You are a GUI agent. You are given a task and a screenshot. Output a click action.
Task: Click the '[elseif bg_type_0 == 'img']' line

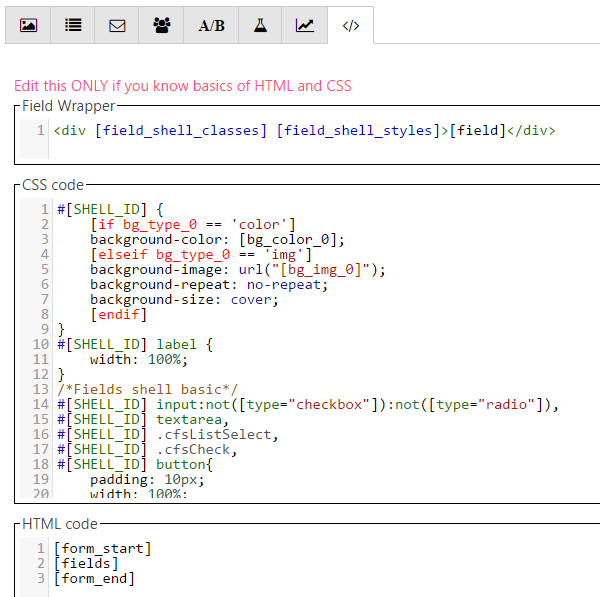coord(201,254)
